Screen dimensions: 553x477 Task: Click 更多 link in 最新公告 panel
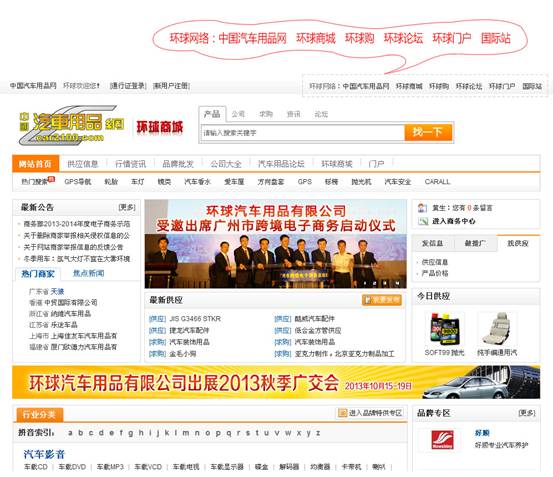127,207
